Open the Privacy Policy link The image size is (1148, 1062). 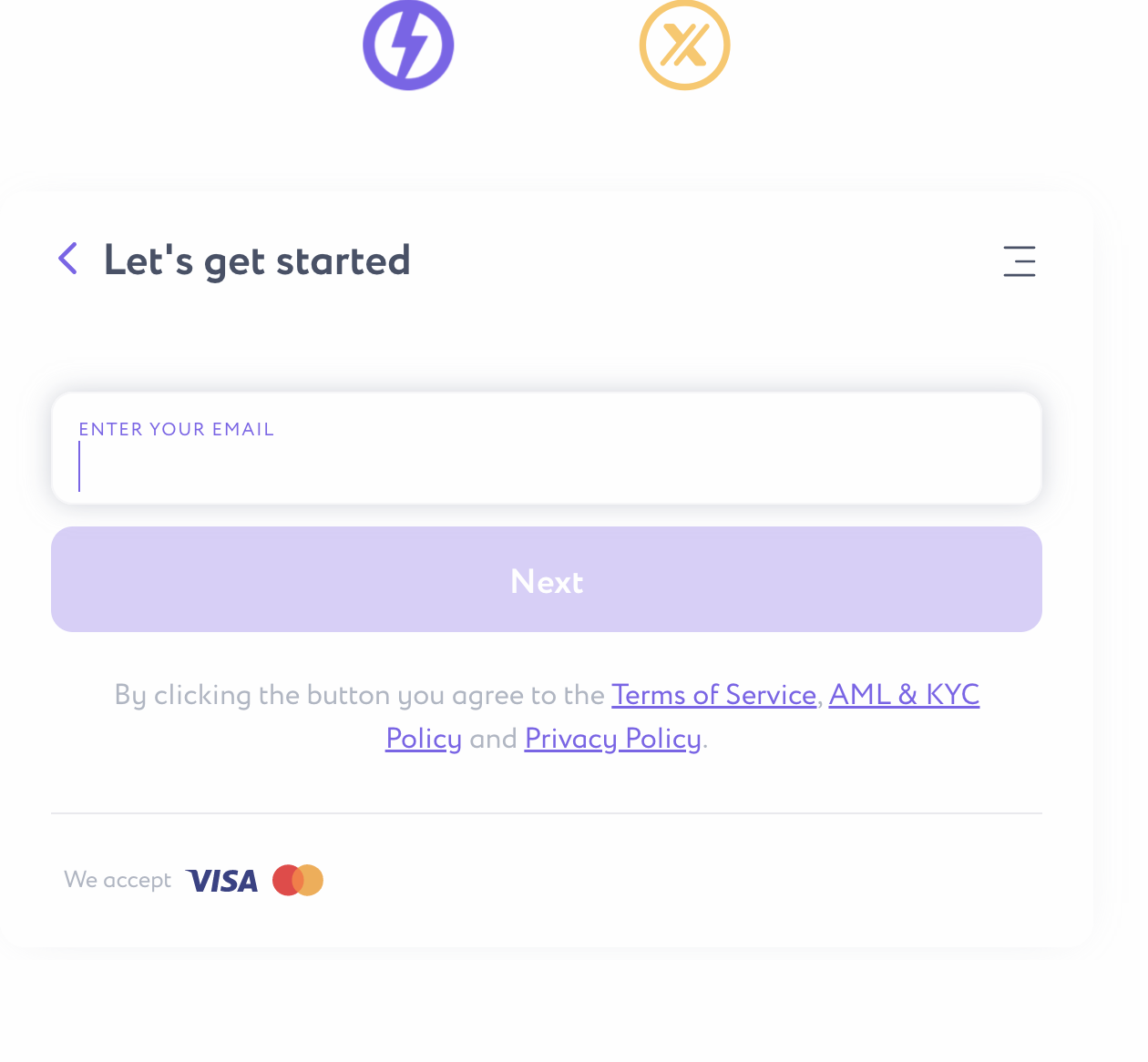point(612,739)
